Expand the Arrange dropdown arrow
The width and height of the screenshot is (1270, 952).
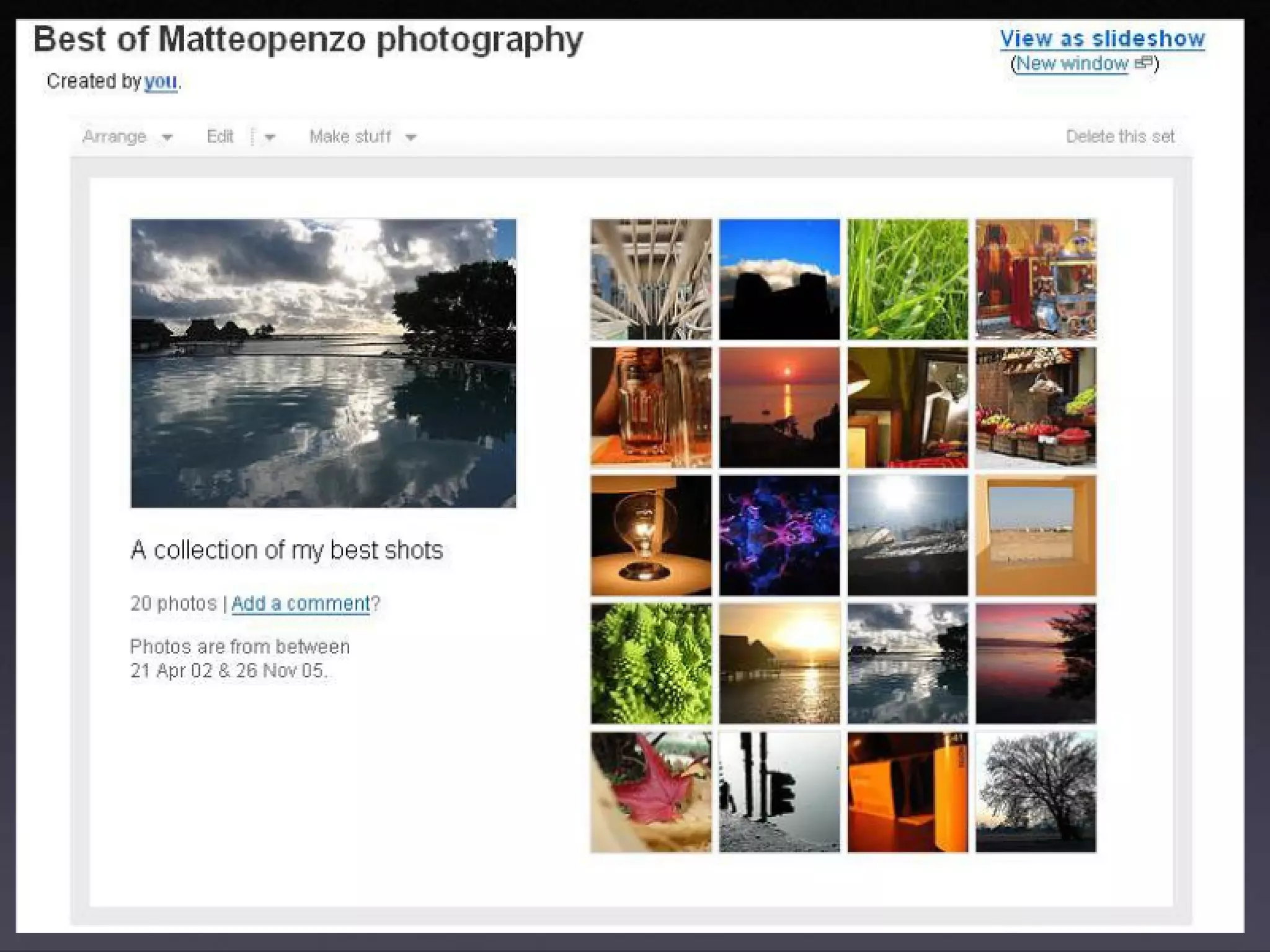[167, 138]
